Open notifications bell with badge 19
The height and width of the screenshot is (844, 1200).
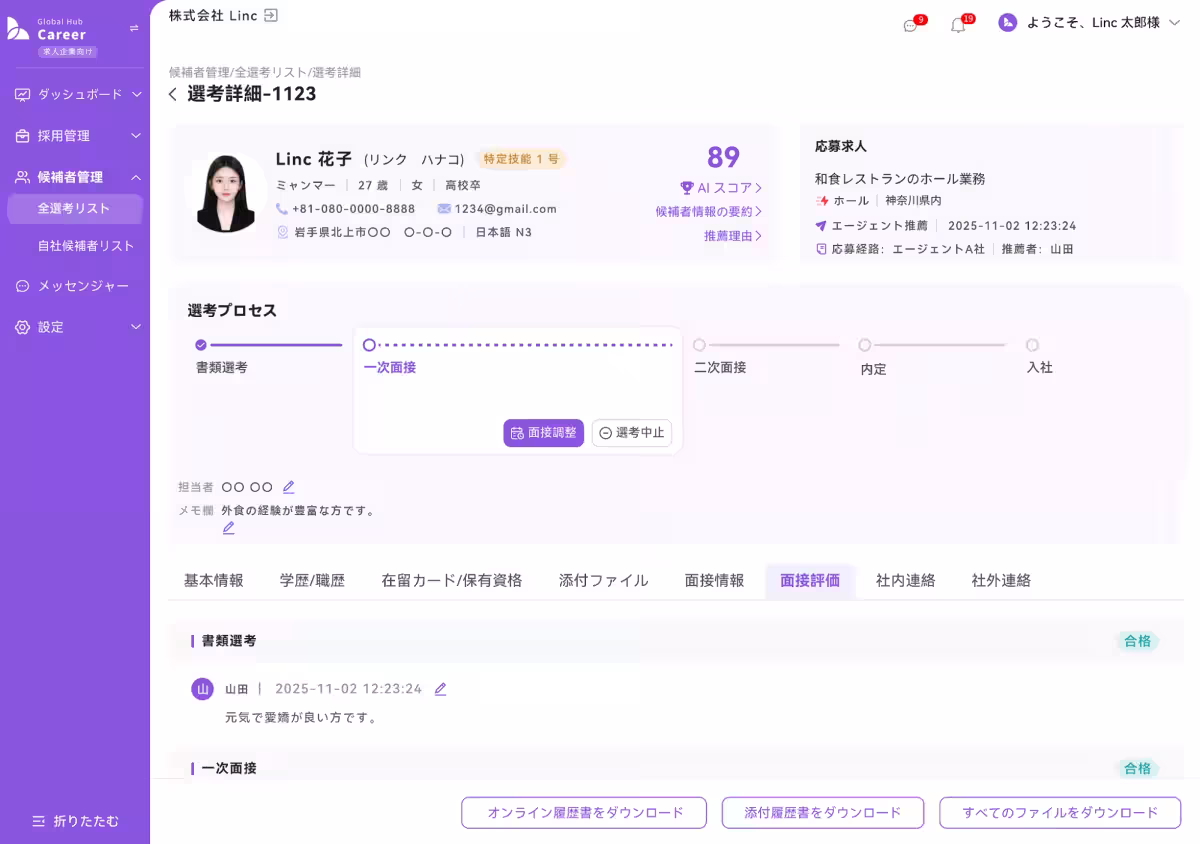tap(960, 24)
